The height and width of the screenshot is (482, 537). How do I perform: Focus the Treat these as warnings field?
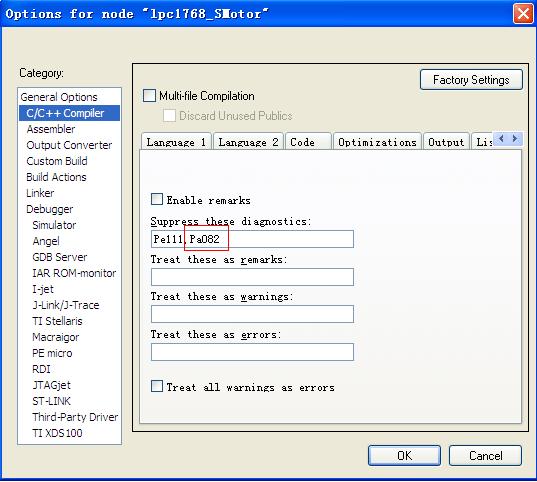(252, 314)
